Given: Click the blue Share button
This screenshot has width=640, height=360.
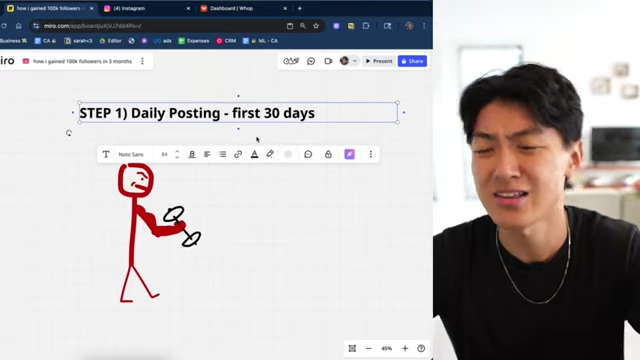Looking at the screenshot, I should pos(412,61).
